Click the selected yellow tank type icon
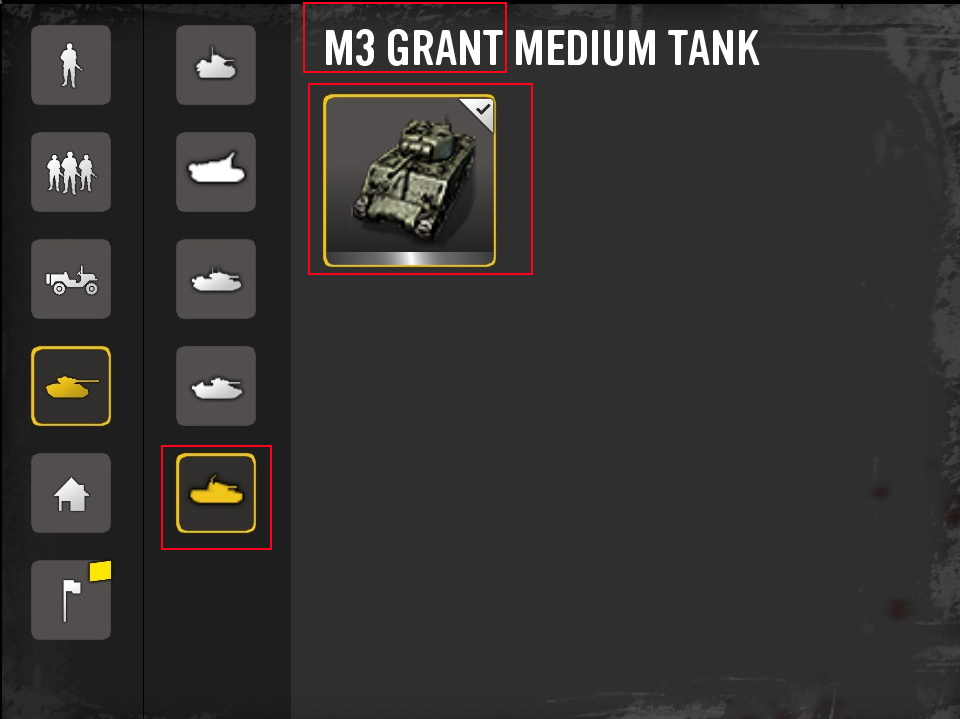 coord(216,493)
